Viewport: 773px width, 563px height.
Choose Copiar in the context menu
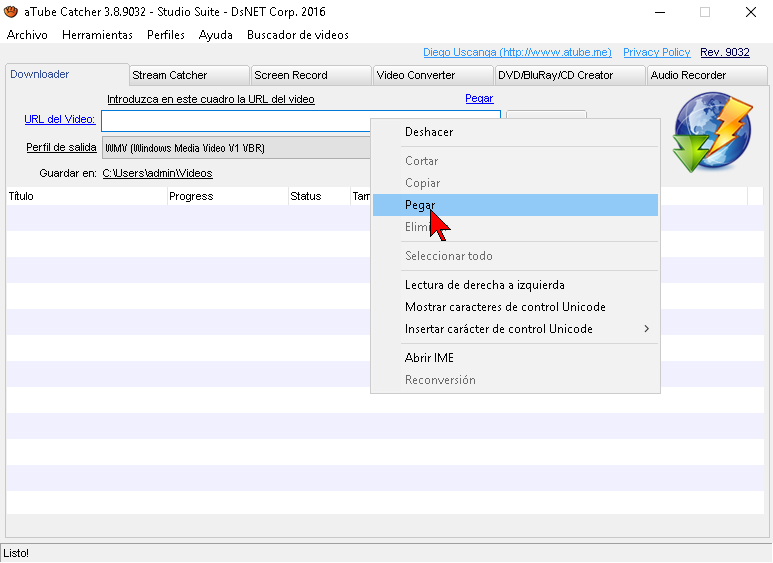pyautogui.click(x=515, y=183)
